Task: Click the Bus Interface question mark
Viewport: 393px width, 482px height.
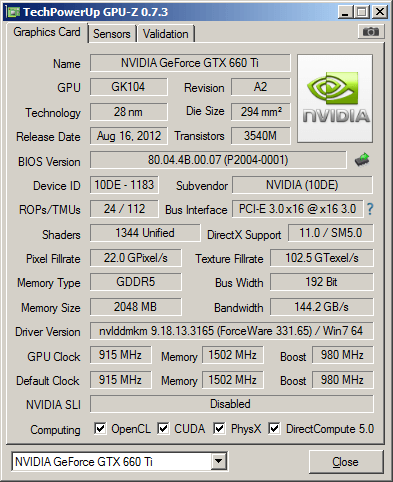Action: [370, 209]
